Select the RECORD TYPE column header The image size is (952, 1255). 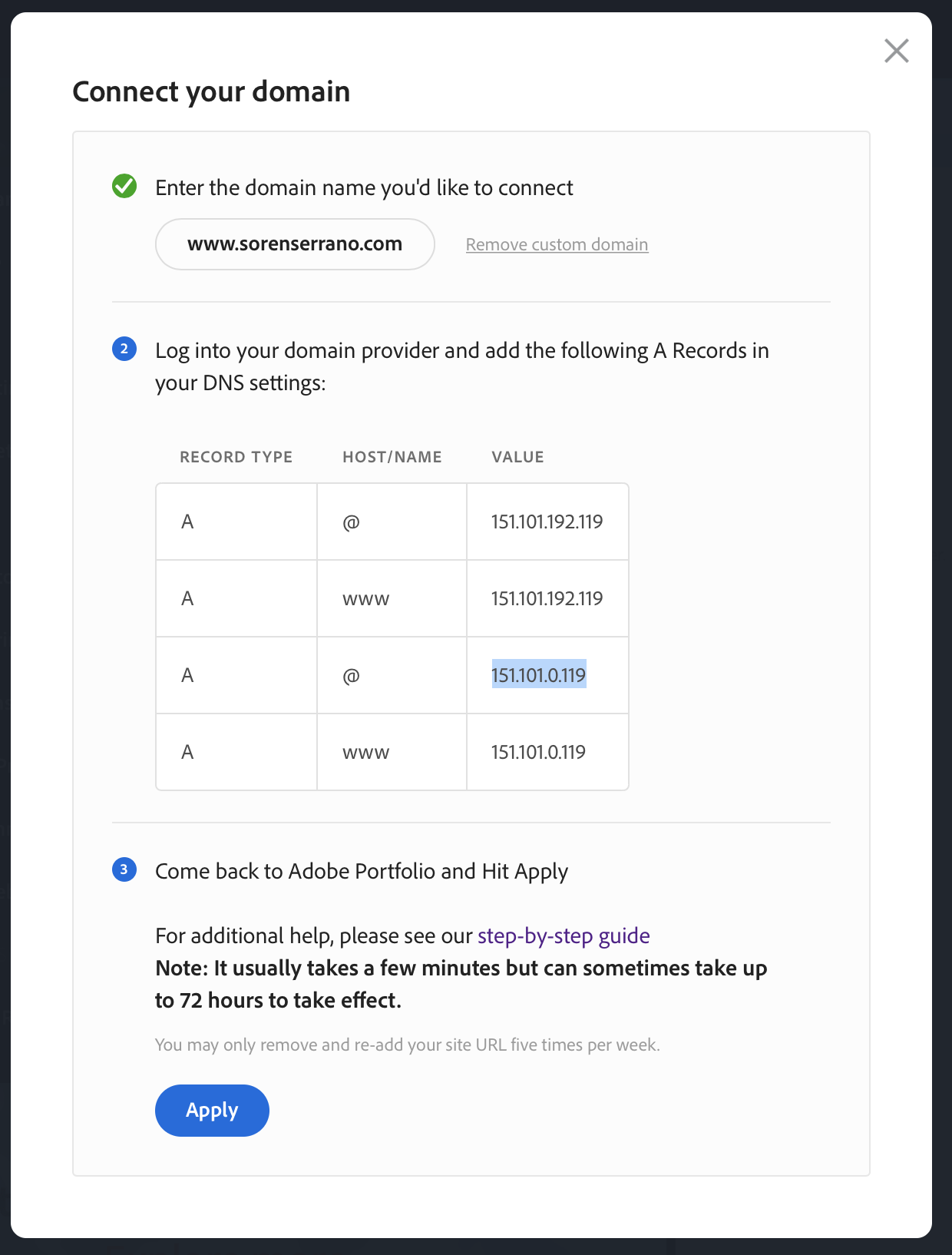click(236, 456)
